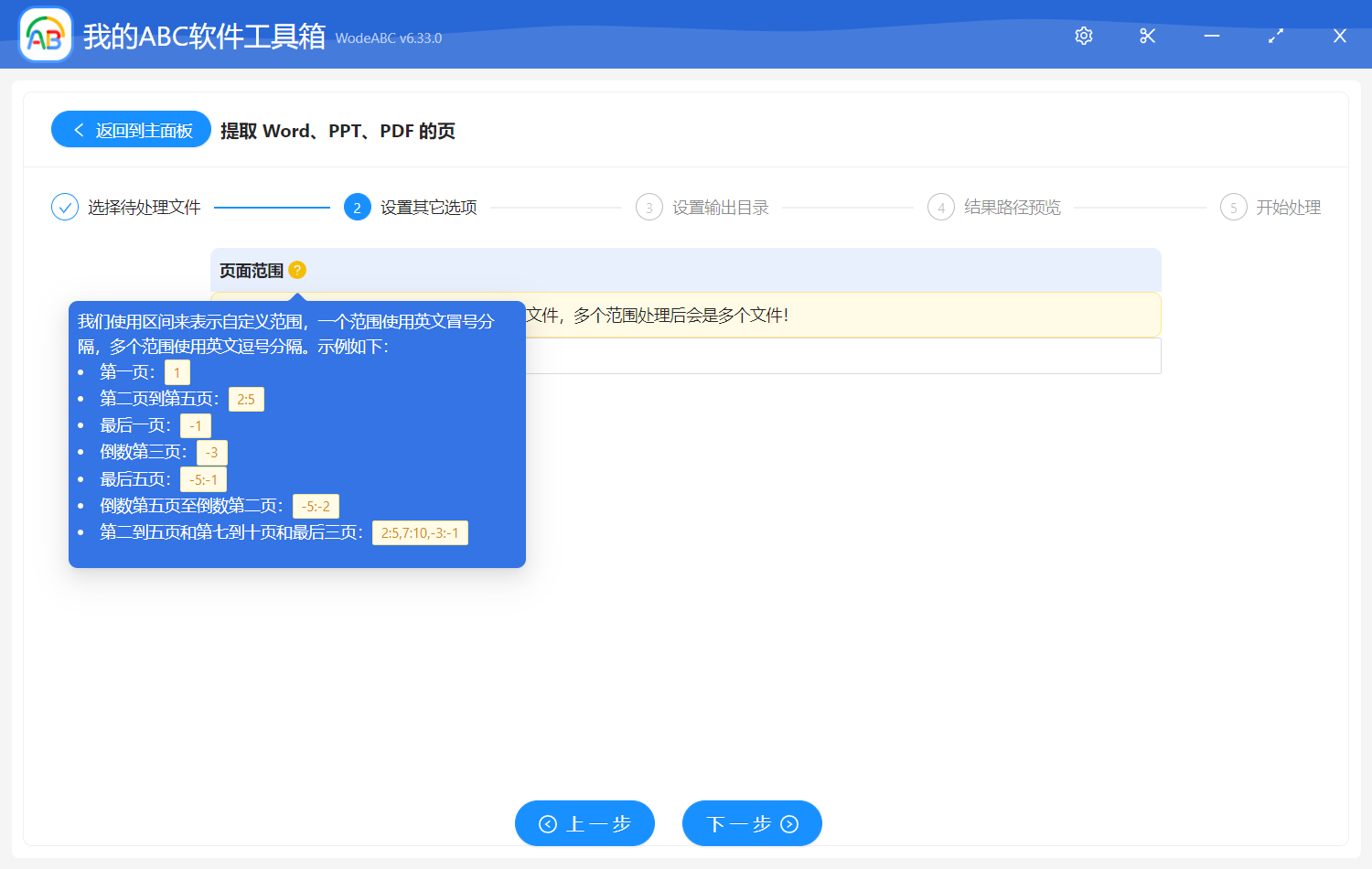Select the example badge showing -1

(x=195, y=425)
